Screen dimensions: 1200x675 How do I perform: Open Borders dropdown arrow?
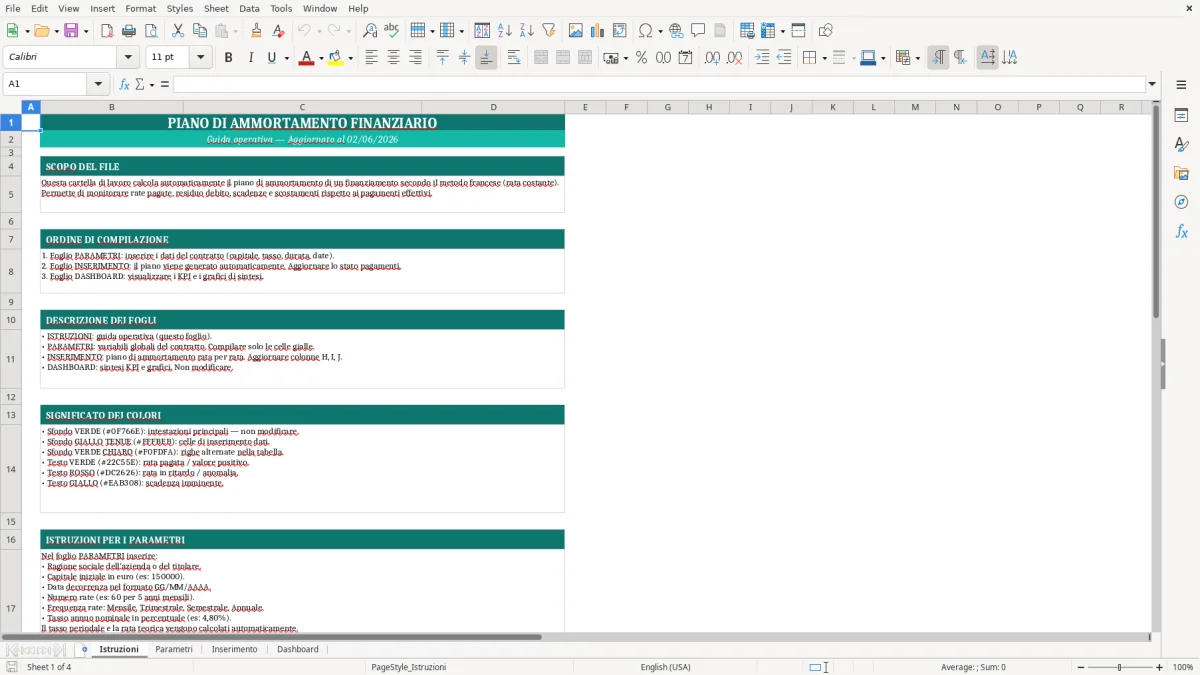tap(824, 58)
